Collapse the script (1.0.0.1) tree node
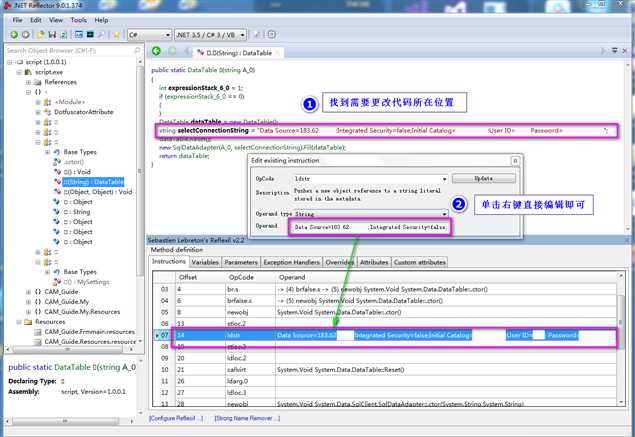The height and width of the screenshot is (437, 635). pos(10,62)
